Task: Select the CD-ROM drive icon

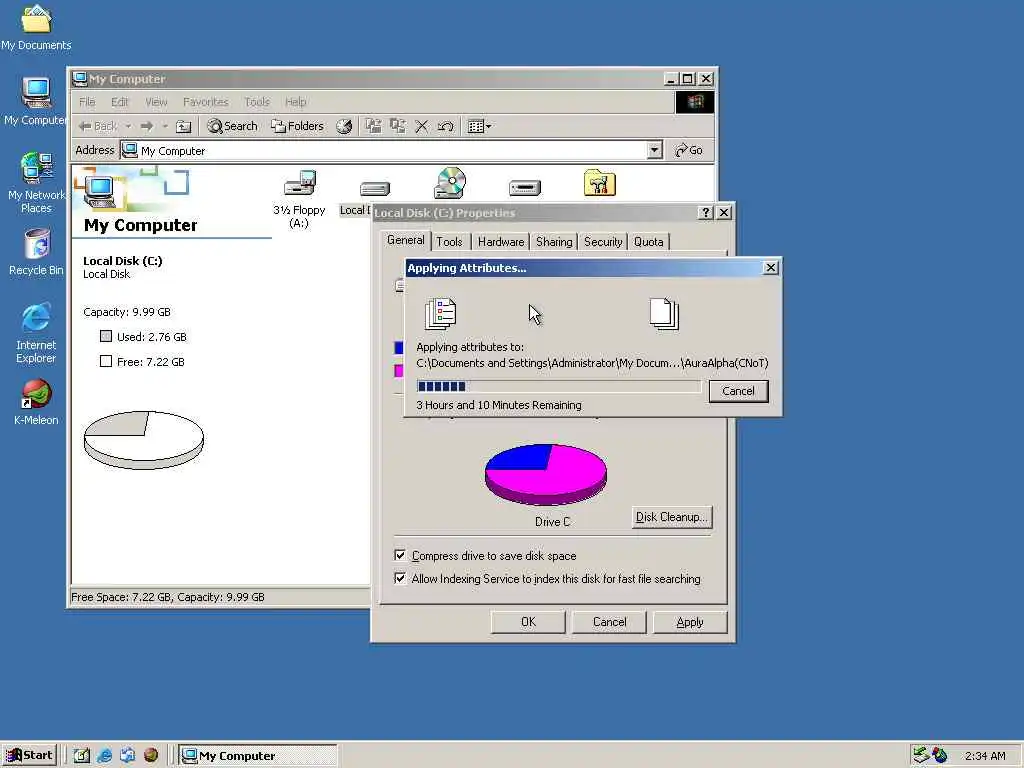Action: [450, 183]
